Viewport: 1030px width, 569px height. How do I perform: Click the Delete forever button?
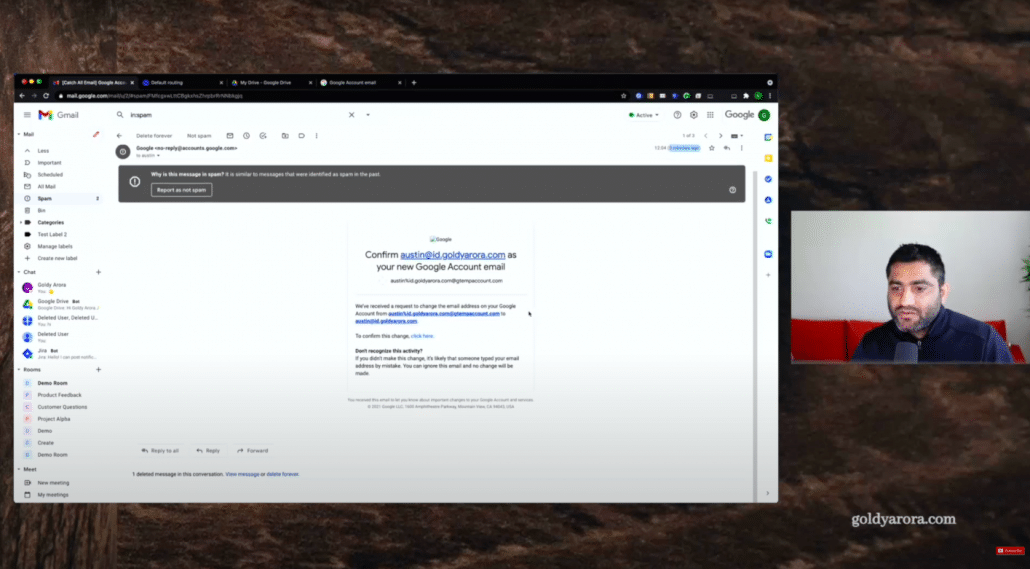pos(154,136)
